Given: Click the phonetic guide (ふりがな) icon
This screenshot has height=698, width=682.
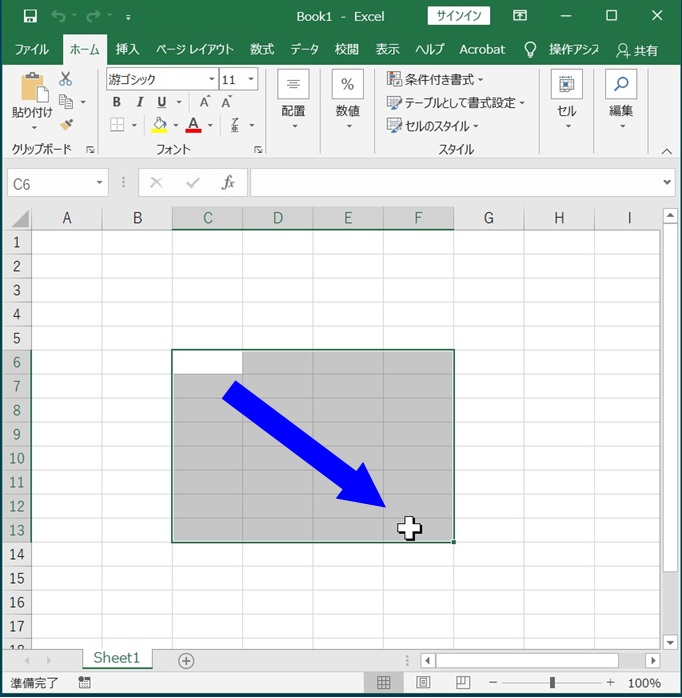Looking at the screenshot, I should [235, 125].
